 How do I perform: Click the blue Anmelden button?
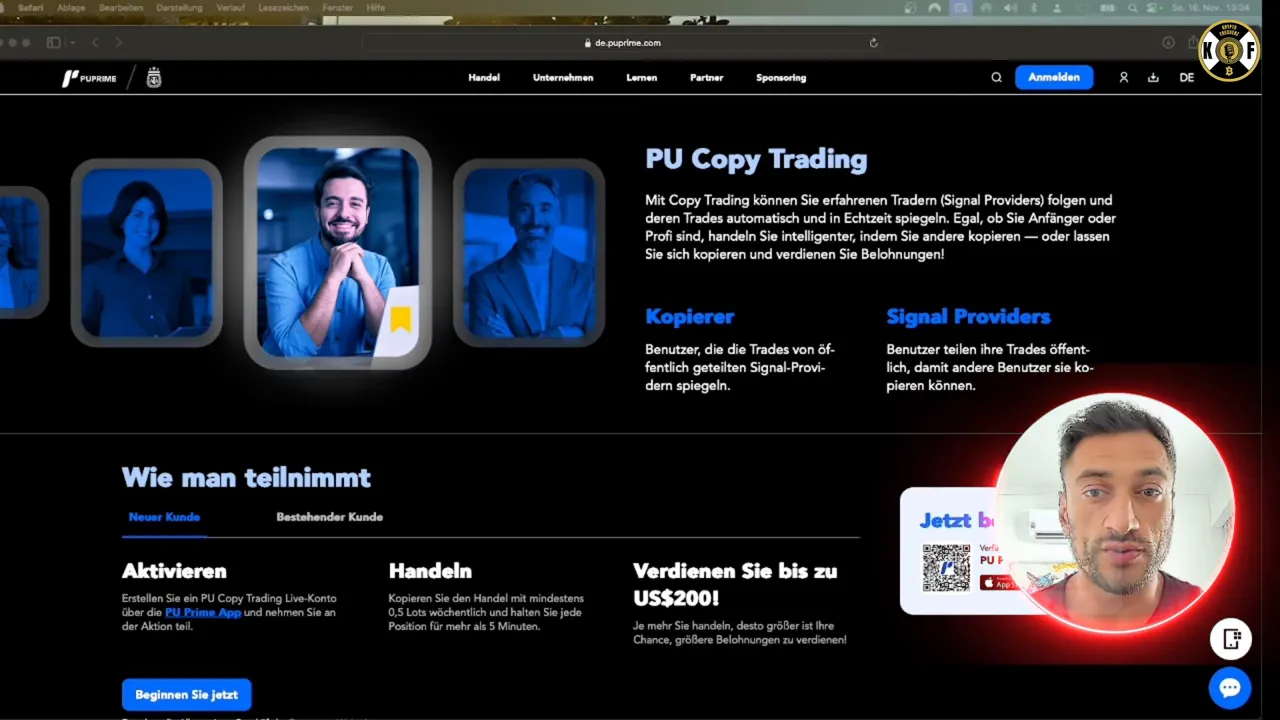point(1054,77)
